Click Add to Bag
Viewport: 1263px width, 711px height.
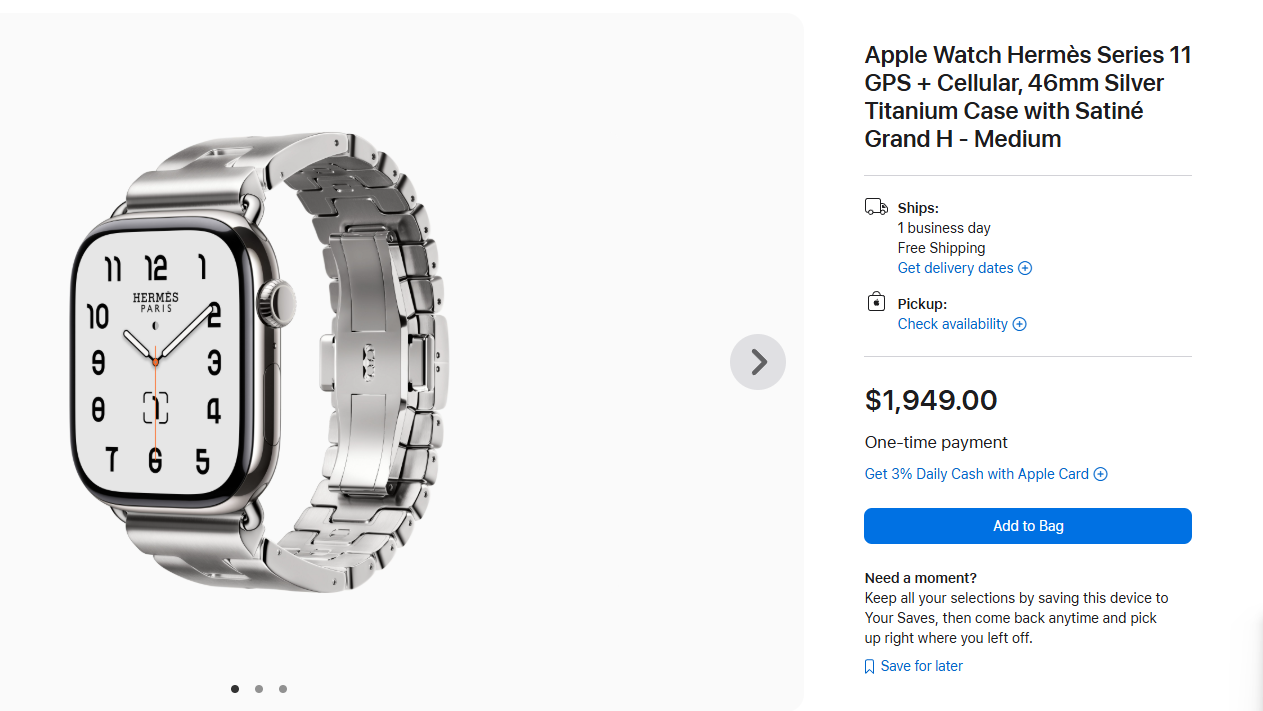tap(1027, 526)
